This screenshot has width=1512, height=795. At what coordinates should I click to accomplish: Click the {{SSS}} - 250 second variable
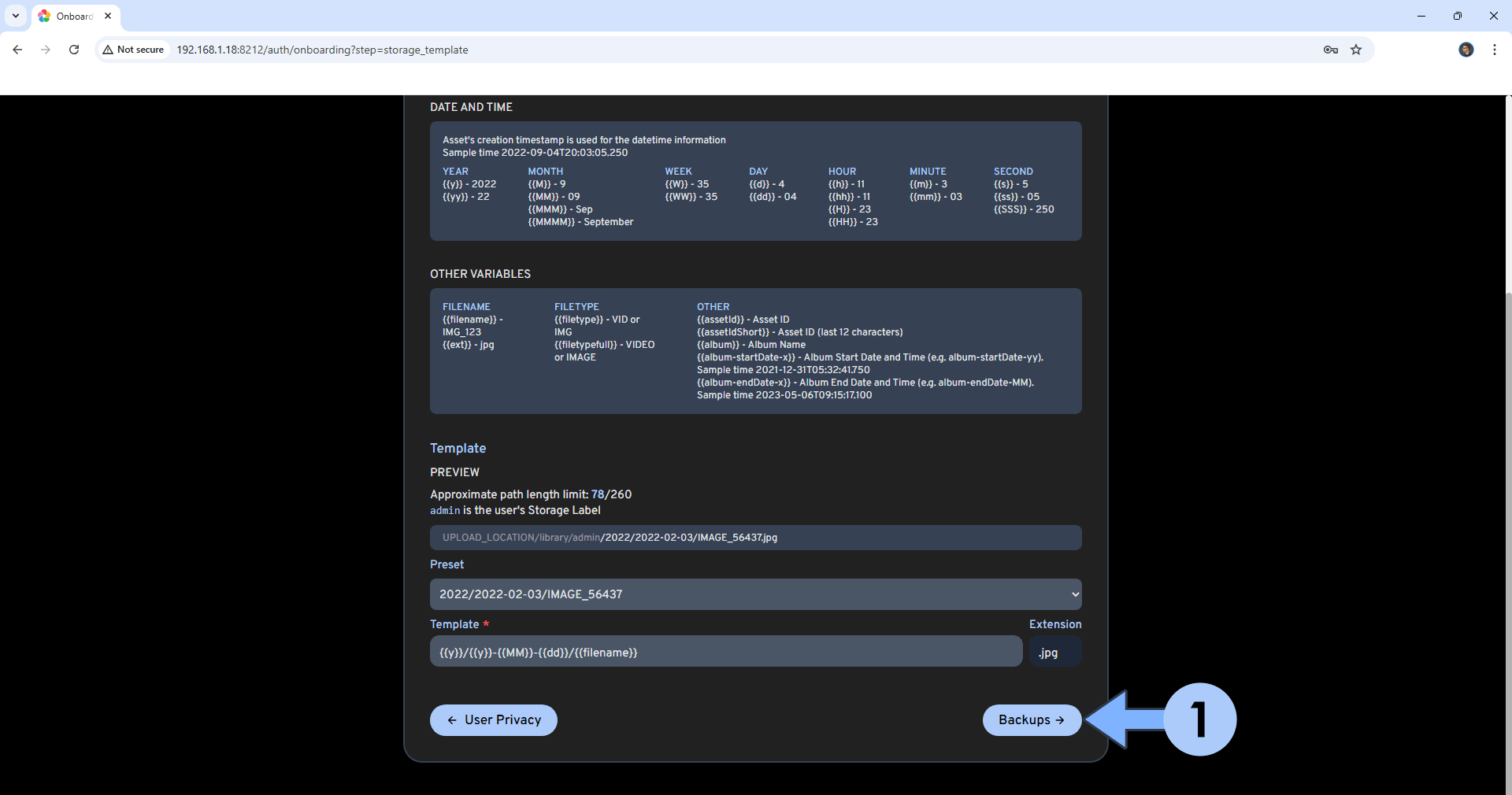tap(1024, 209)
